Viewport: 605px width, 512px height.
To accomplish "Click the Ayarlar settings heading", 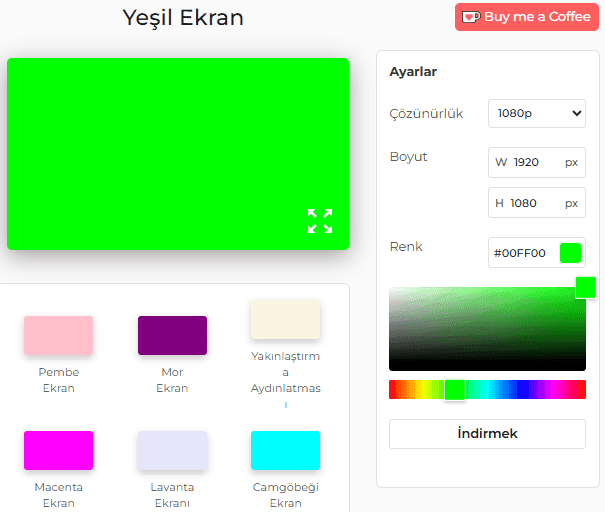I will [x=413, y=72].
